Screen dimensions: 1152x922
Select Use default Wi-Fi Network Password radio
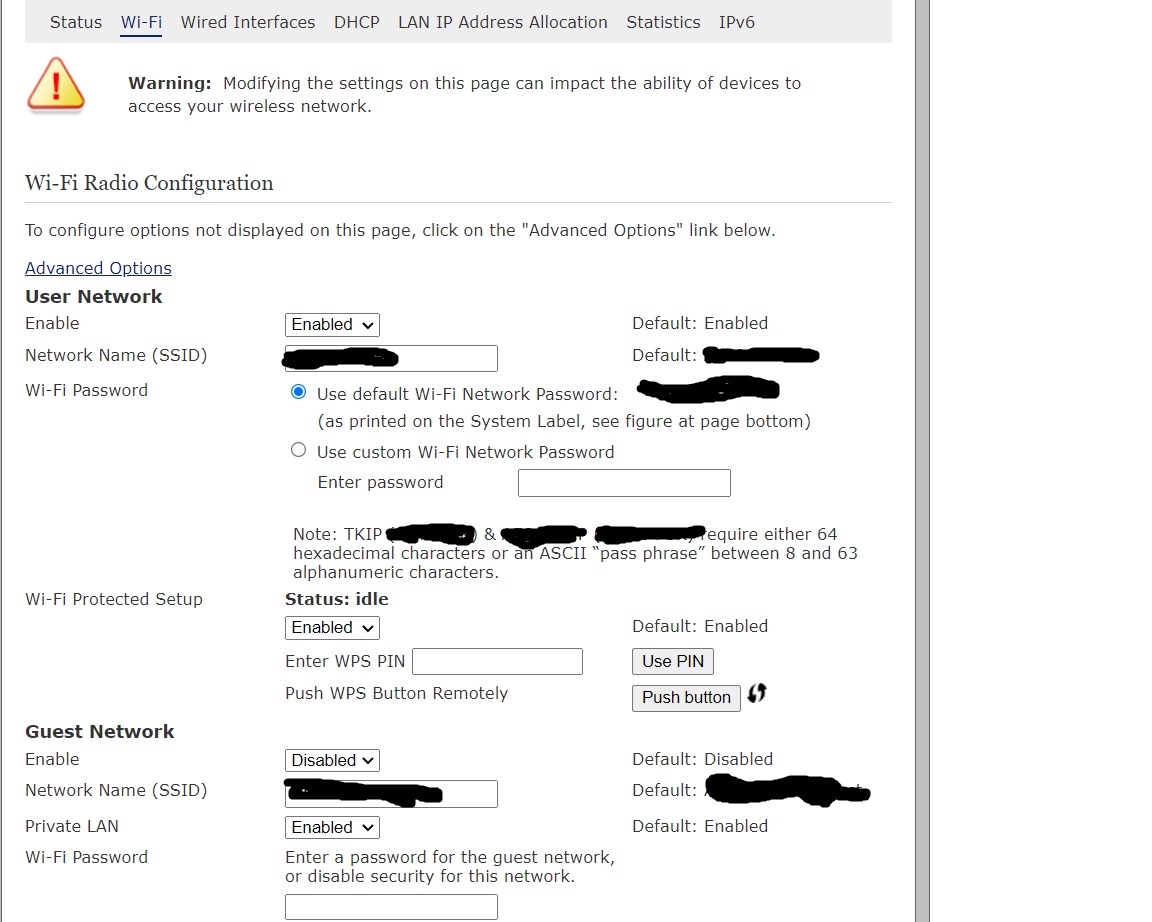pos(298,391)
